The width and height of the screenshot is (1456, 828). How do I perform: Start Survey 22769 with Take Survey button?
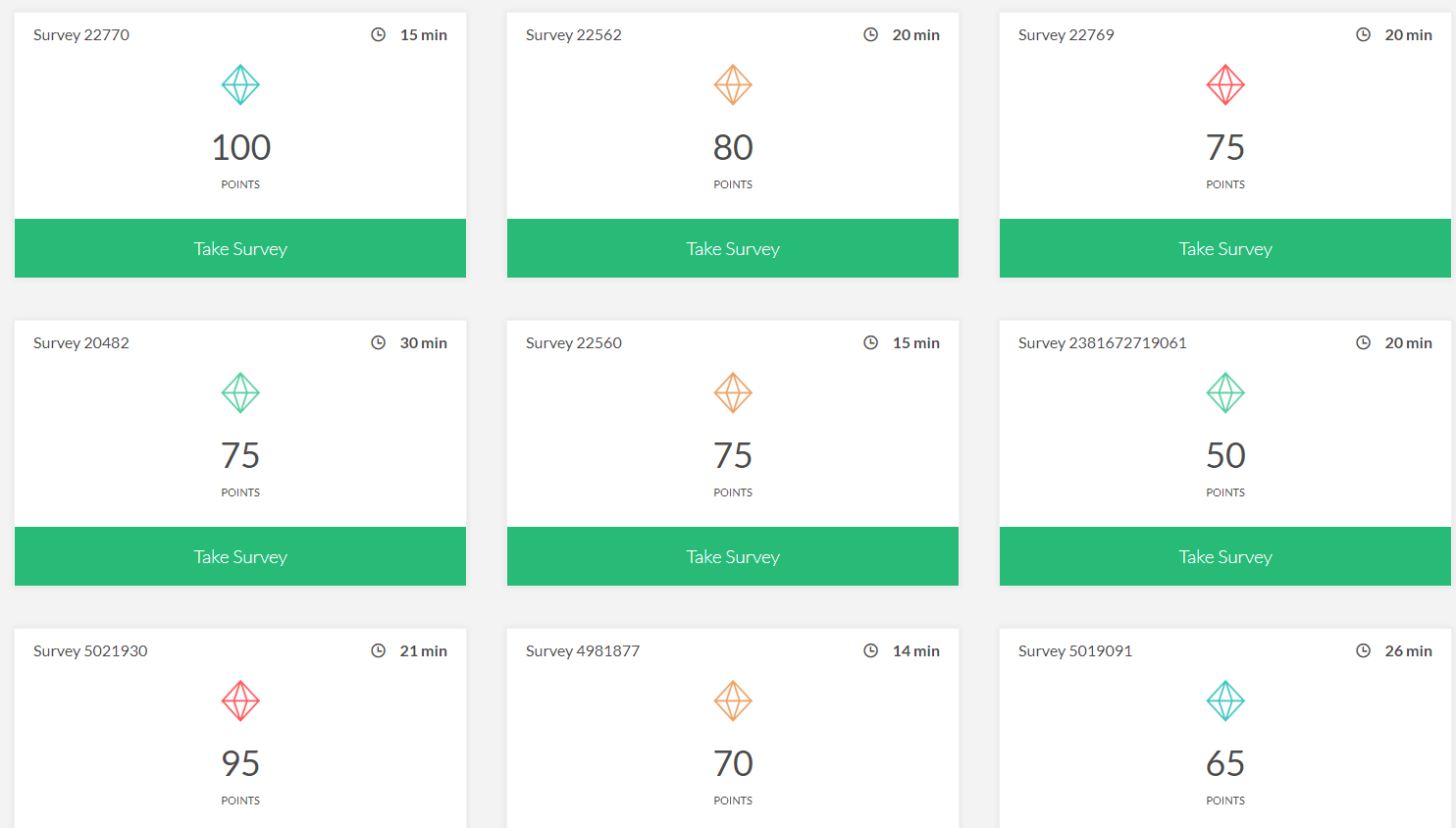point(1225,248)
